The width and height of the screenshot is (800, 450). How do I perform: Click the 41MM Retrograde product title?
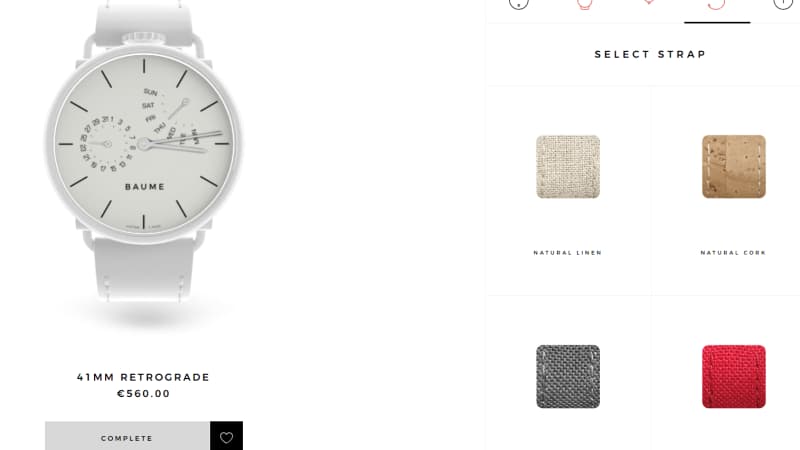point(143,377)
